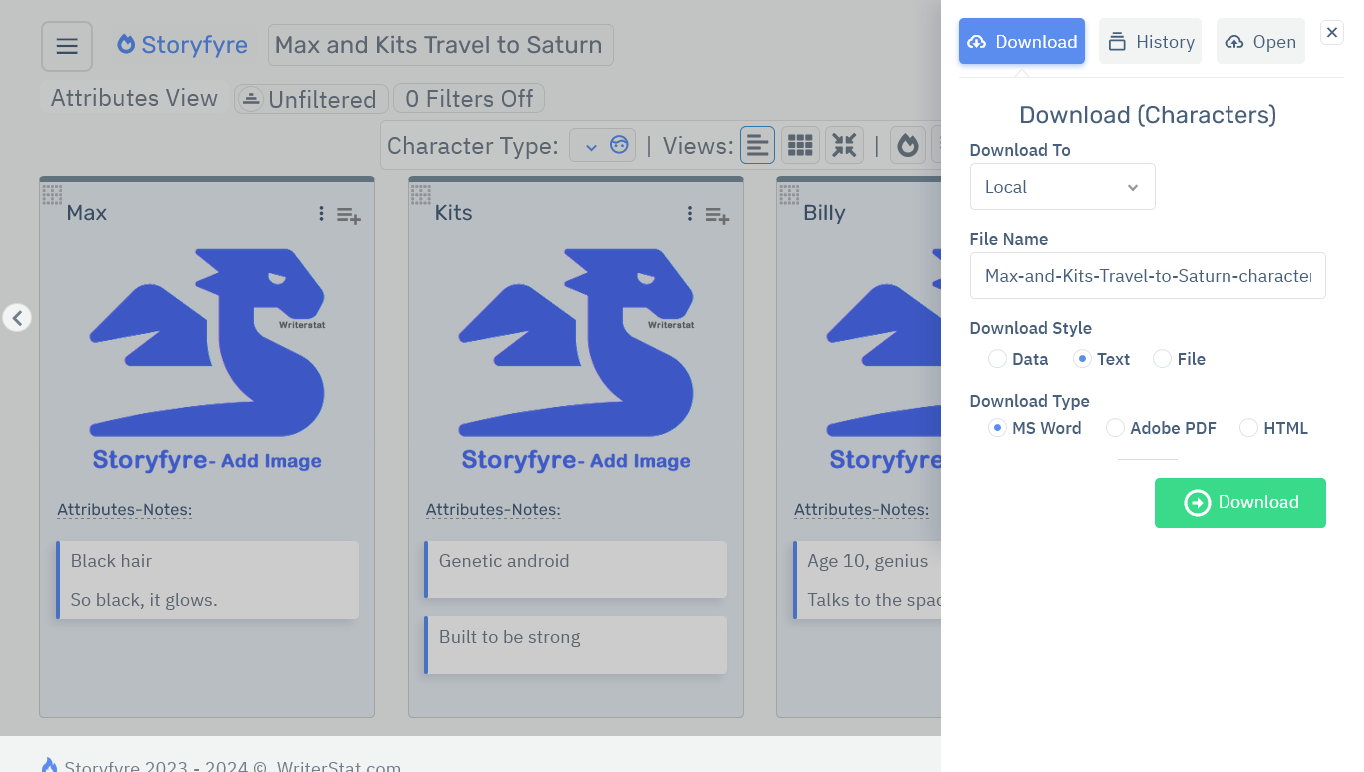Viewport: 1364px width, 772px height.
Task: Click the shrink/compact view icon
Action: [844, 145]
